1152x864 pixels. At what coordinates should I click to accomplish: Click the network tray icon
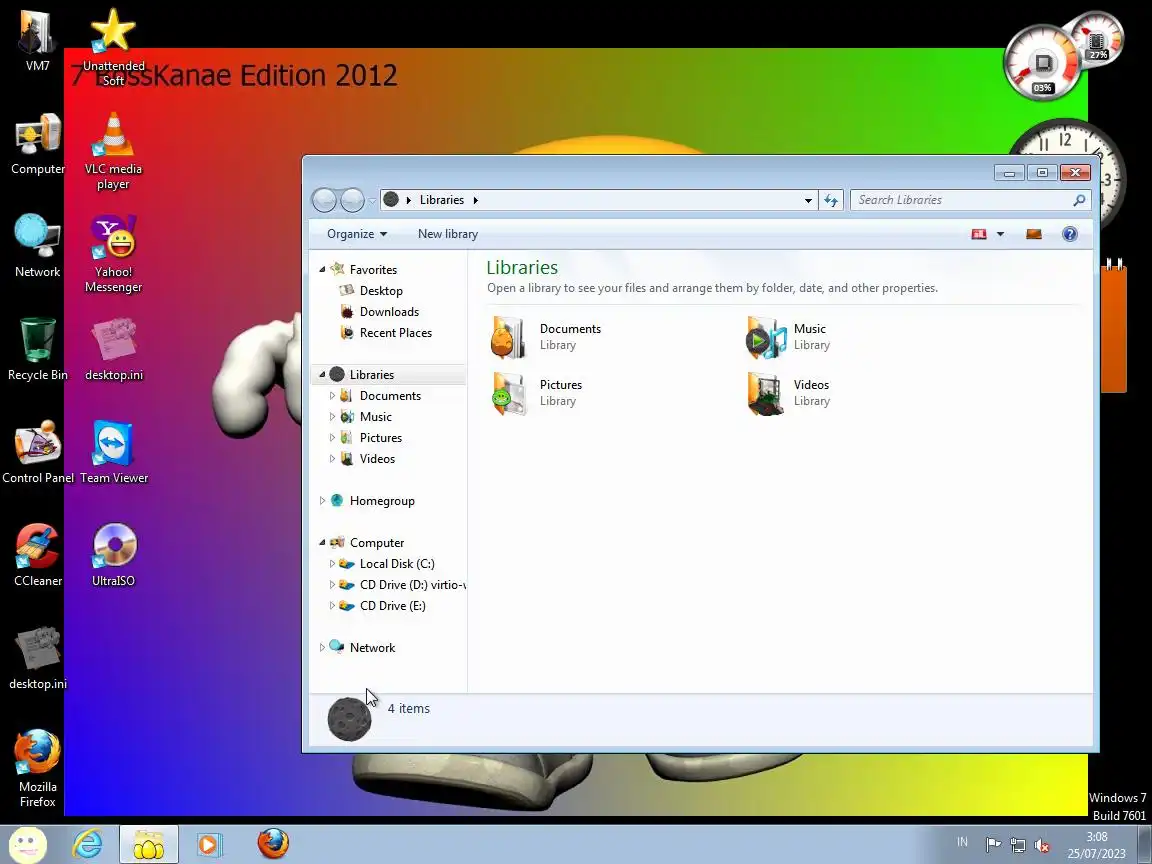[x=1018, y=845]
